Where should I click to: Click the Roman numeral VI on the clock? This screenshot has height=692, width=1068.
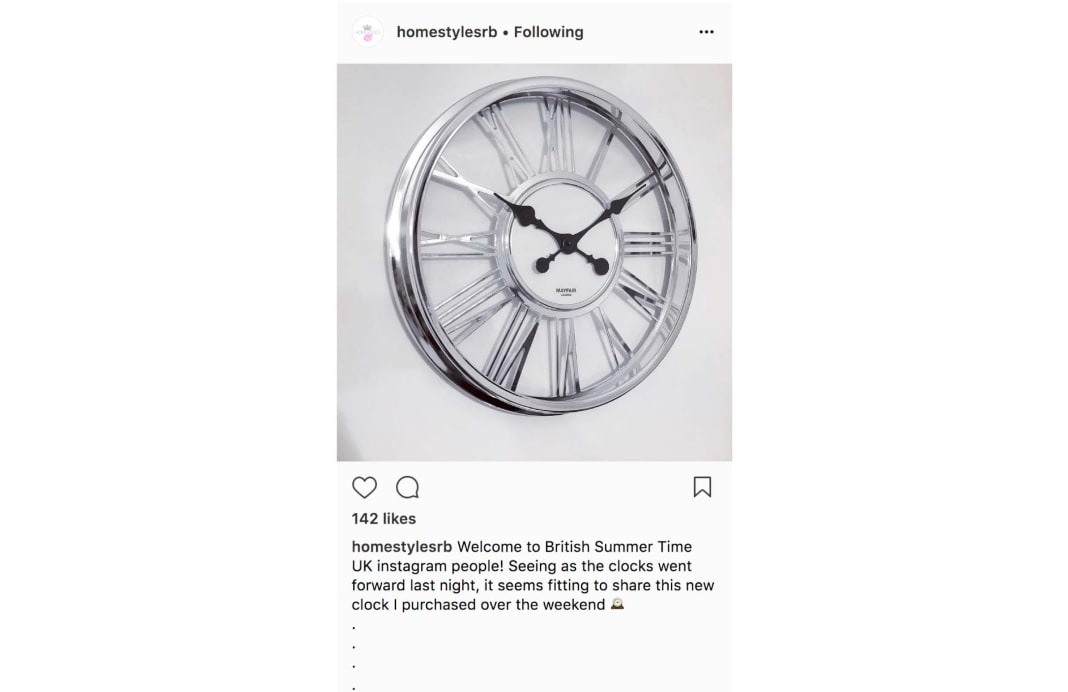pyautogui.click(x=564, y=356)
